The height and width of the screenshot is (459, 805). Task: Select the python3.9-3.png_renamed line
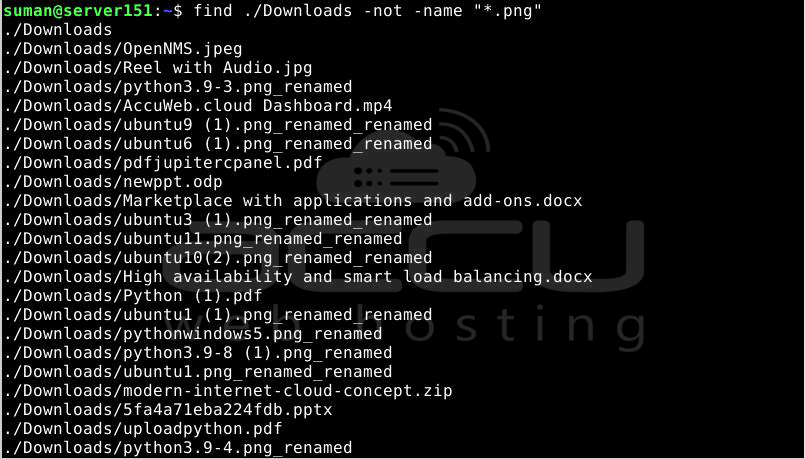[178, 87]
